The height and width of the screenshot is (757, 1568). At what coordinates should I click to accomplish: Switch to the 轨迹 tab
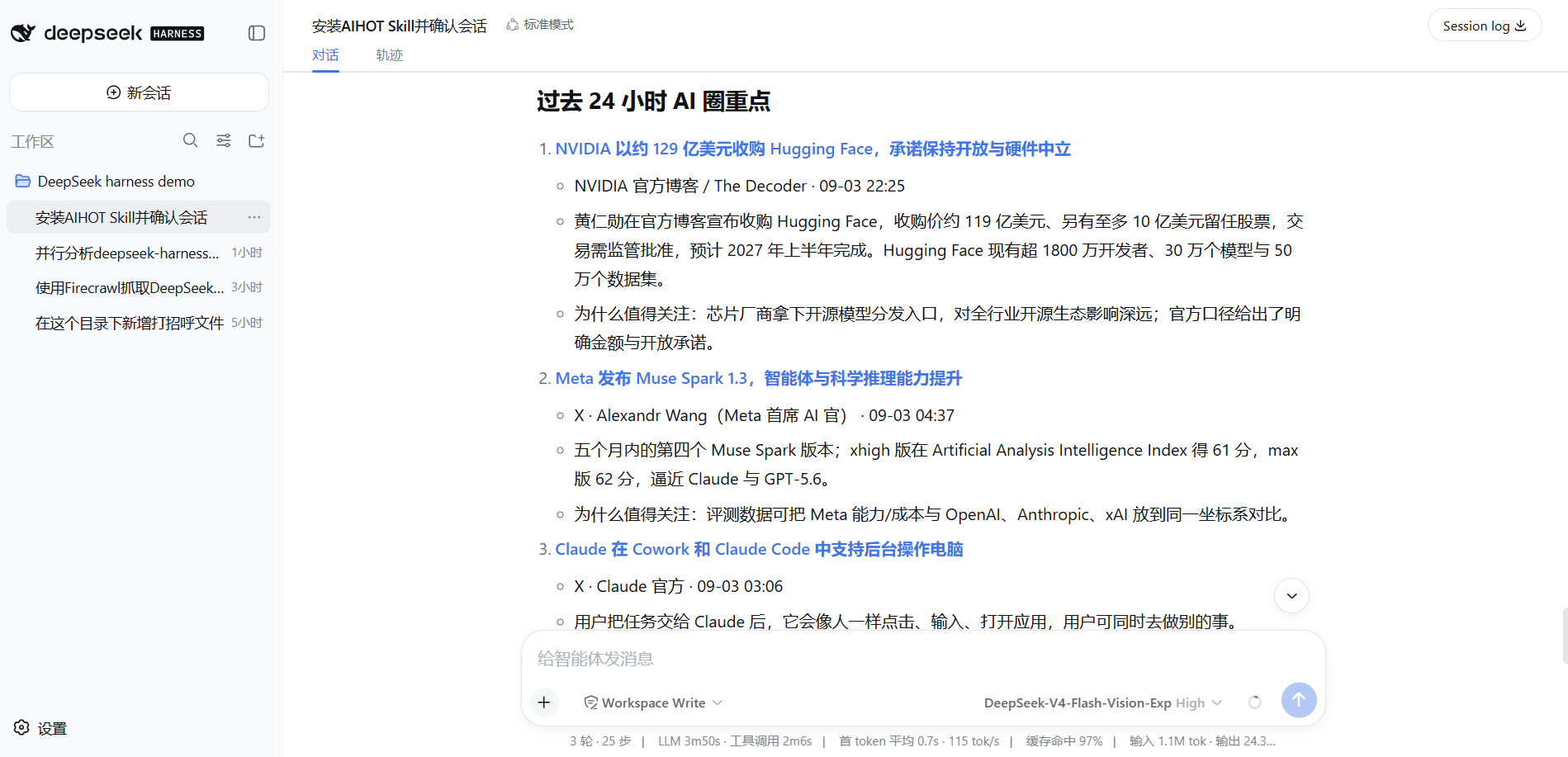click(389, 54)
